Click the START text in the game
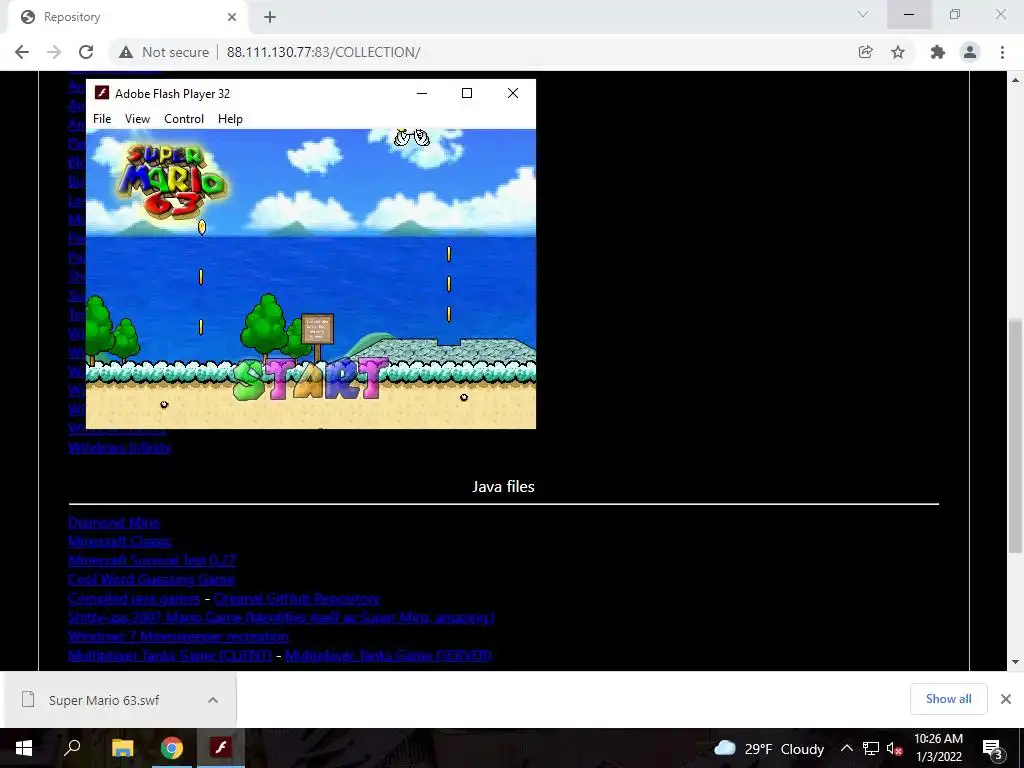This screenshot has height=768, width=1024. [x=310, y=379]
